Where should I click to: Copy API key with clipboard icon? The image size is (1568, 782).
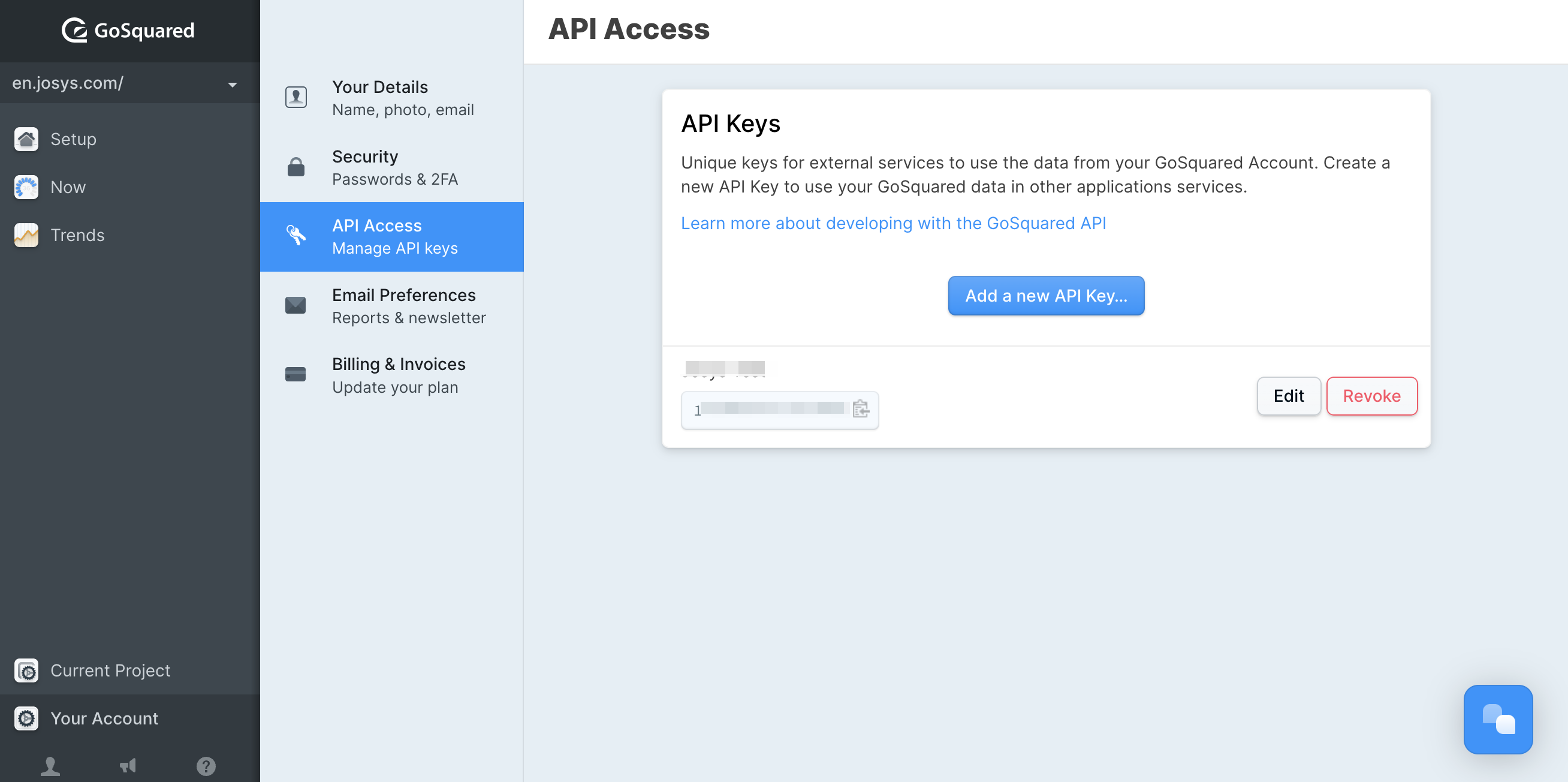860,409
